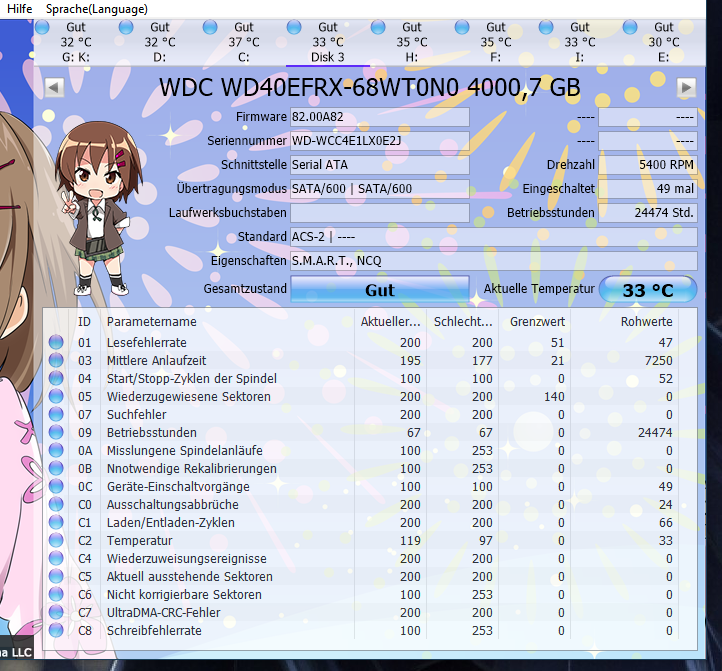Click the Standard ACS-2 field
This screenshot has width=722, height=671.
494,237
